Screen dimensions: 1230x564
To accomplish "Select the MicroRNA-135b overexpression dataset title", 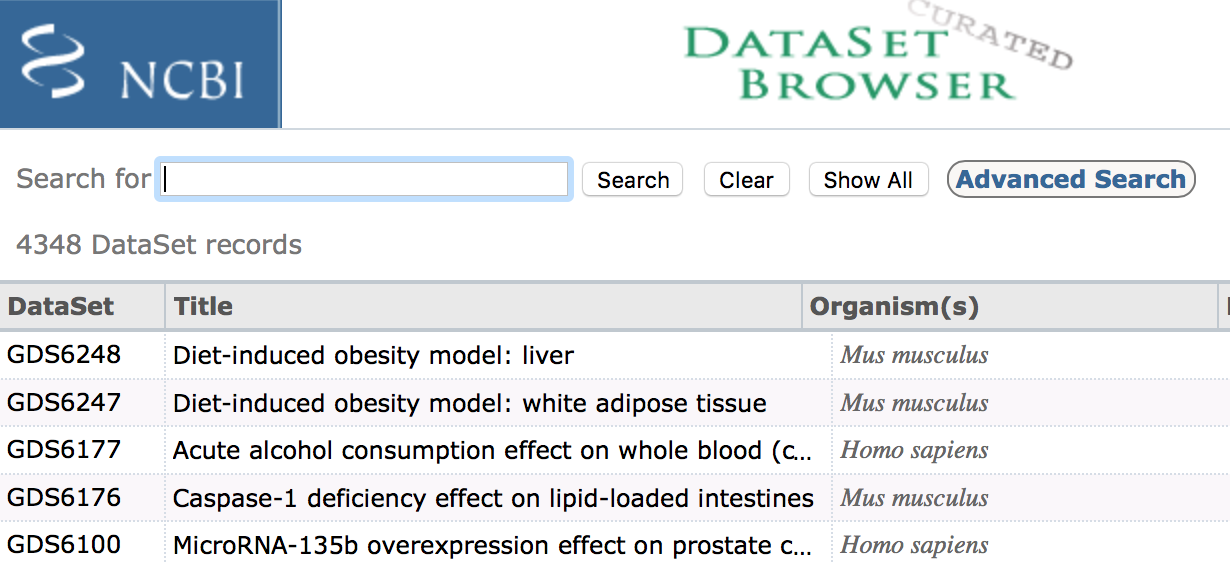I will pos(490,545).
